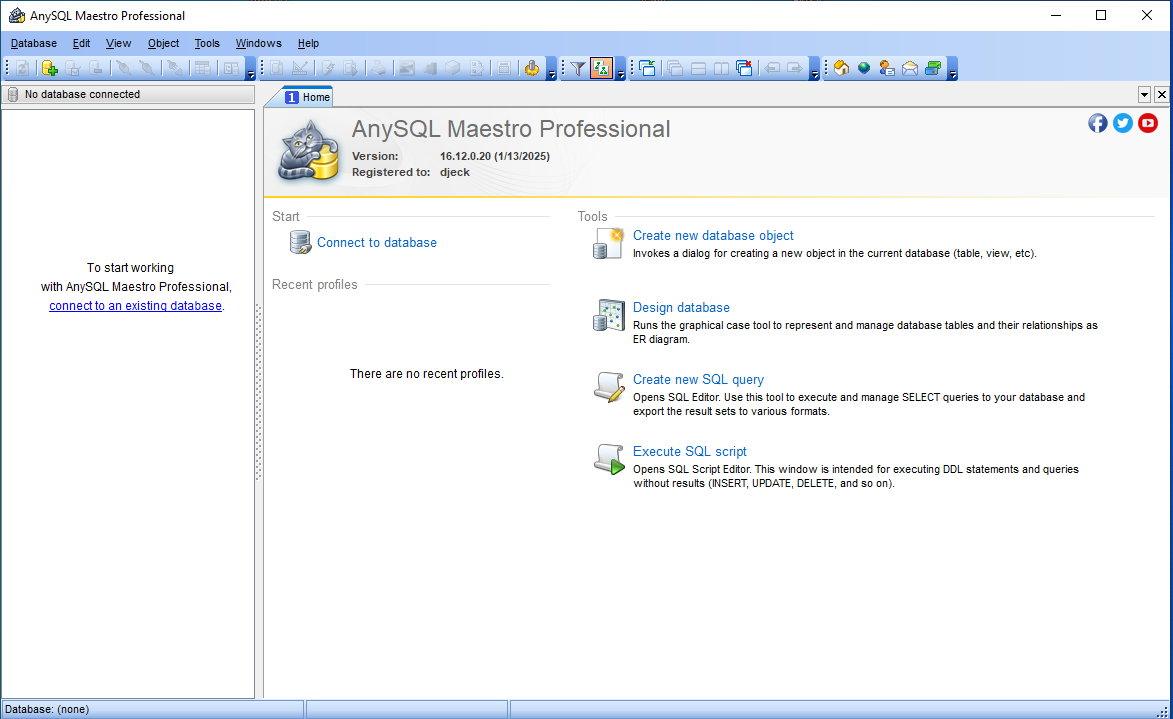
Task: Open the tab list dropdown arrow at the top right
Action: pyautogui.click(x=1145, y=94)
